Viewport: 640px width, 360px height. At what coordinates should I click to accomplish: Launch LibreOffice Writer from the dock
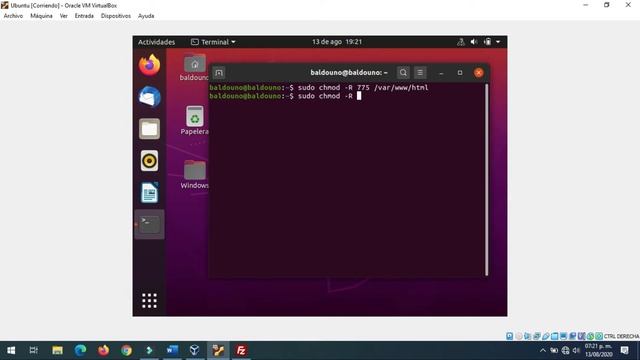[x=149, y=193]
